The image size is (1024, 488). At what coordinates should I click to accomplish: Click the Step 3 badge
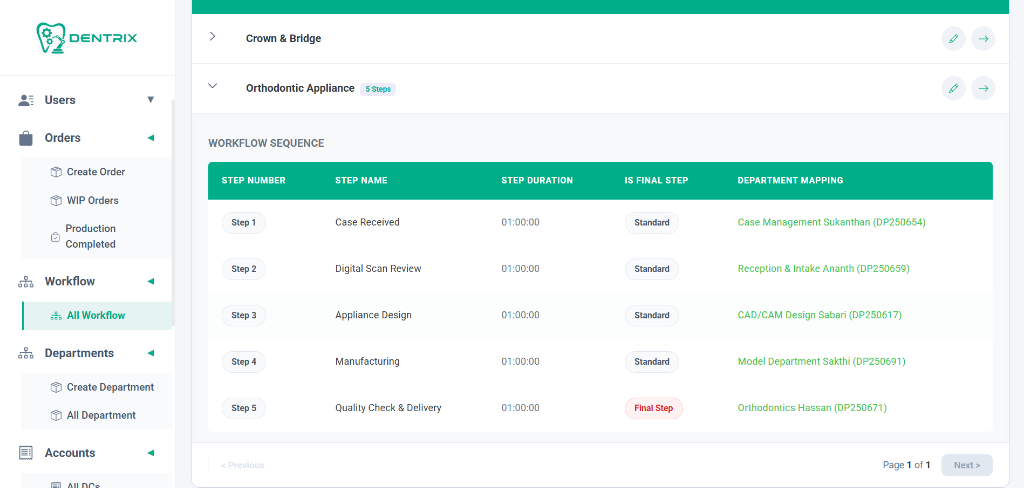click(244, 316)
